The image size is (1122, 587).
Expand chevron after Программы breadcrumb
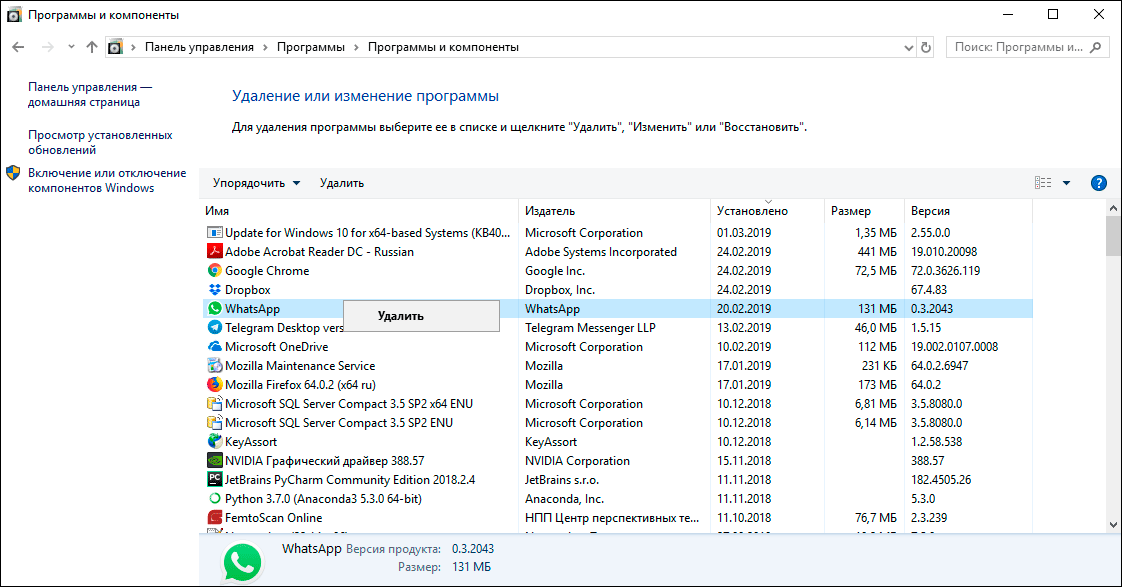click(356, 47)
